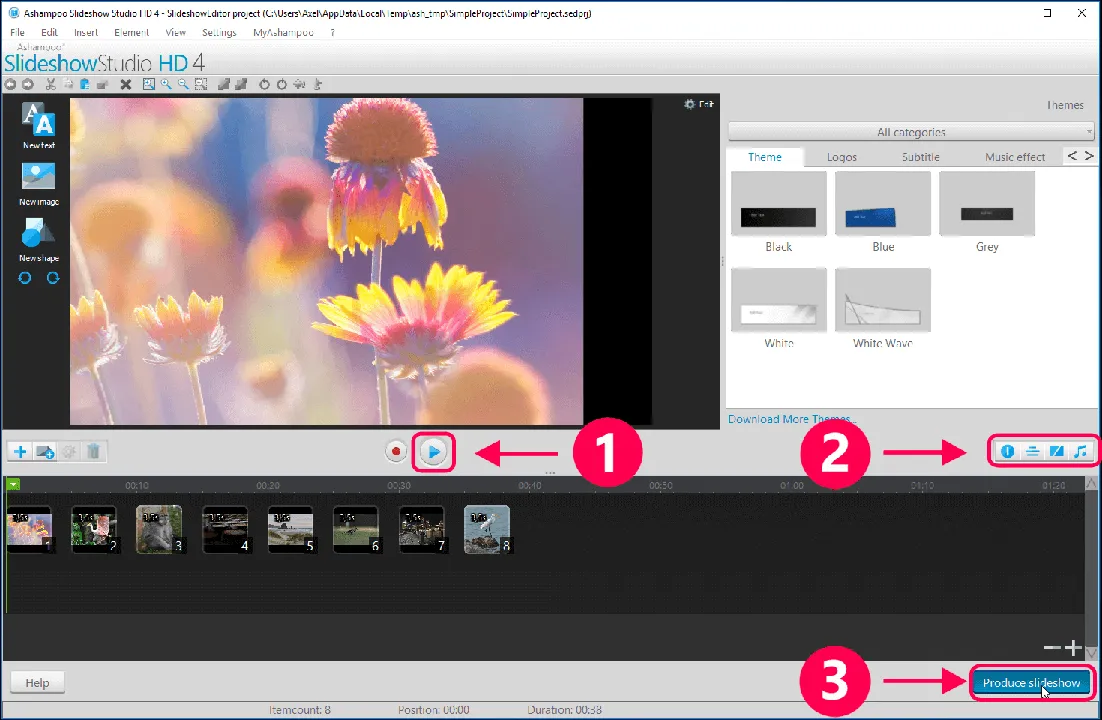Image resolution: width=1102 pixels, height=720 pixels.
Task: Click the trash bin delete slide icon
Action: (x=93, y=451)
